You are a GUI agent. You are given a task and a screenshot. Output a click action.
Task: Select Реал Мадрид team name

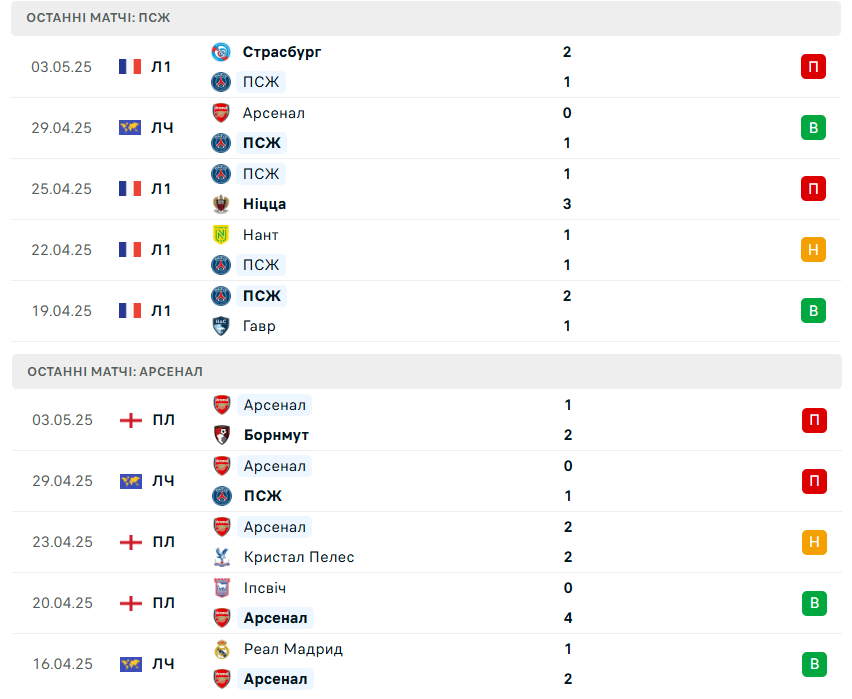tap(293, 649)
